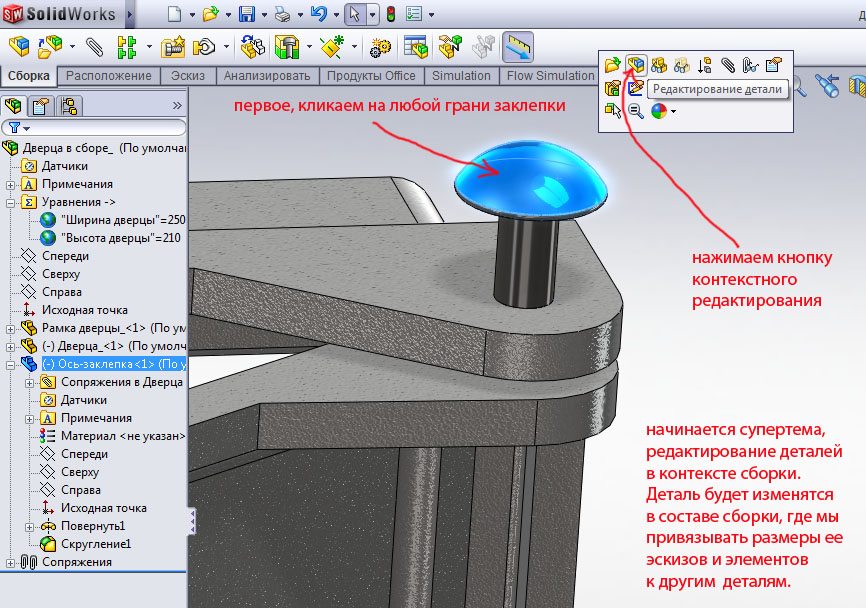
Task: Toggle the rebuild traffic light icon
Action: tap(390, 14)
